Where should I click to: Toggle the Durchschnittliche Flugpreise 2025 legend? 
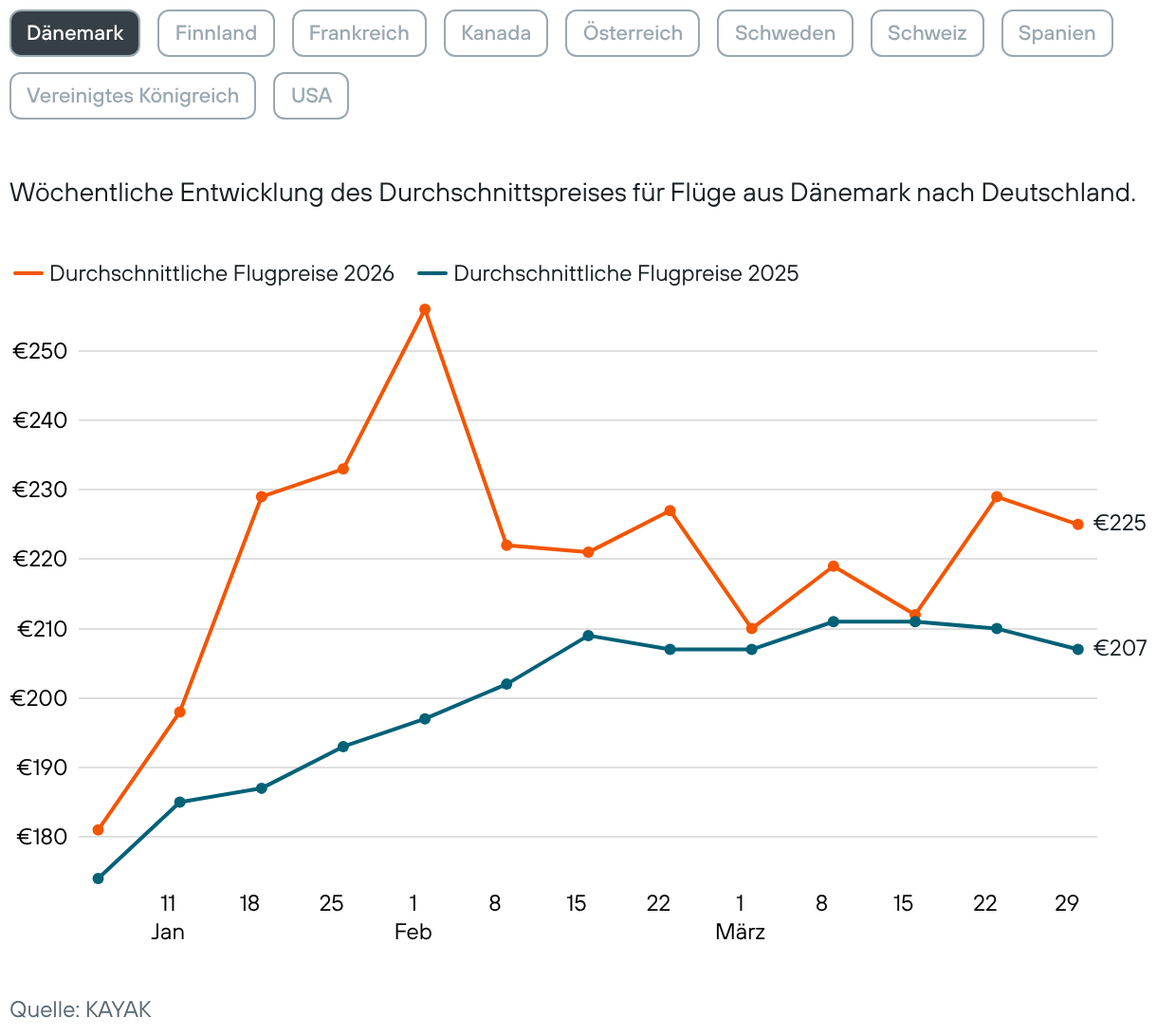[626, 273]
